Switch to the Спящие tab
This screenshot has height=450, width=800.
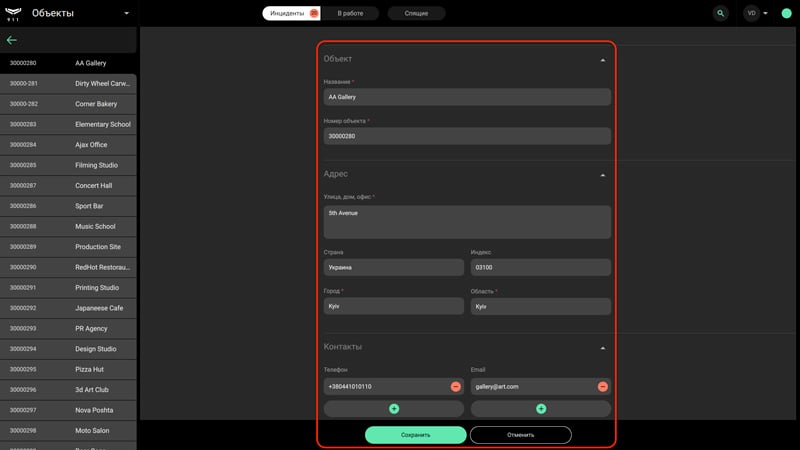click(x=416, y=13)
